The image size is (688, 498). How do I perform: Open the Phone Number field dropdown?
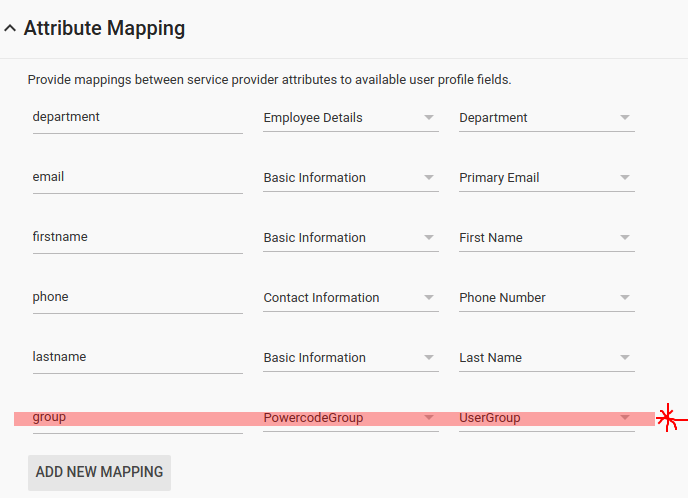click(547, 298)
